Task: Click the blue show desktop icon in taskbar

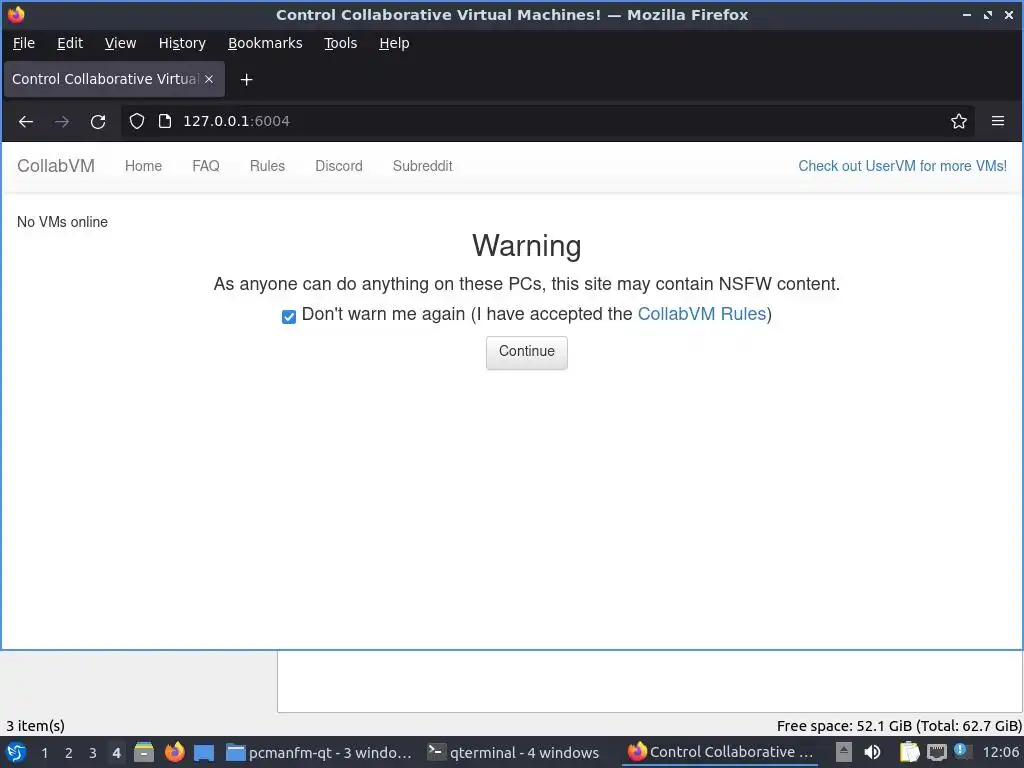Action: tap(204, 753)
